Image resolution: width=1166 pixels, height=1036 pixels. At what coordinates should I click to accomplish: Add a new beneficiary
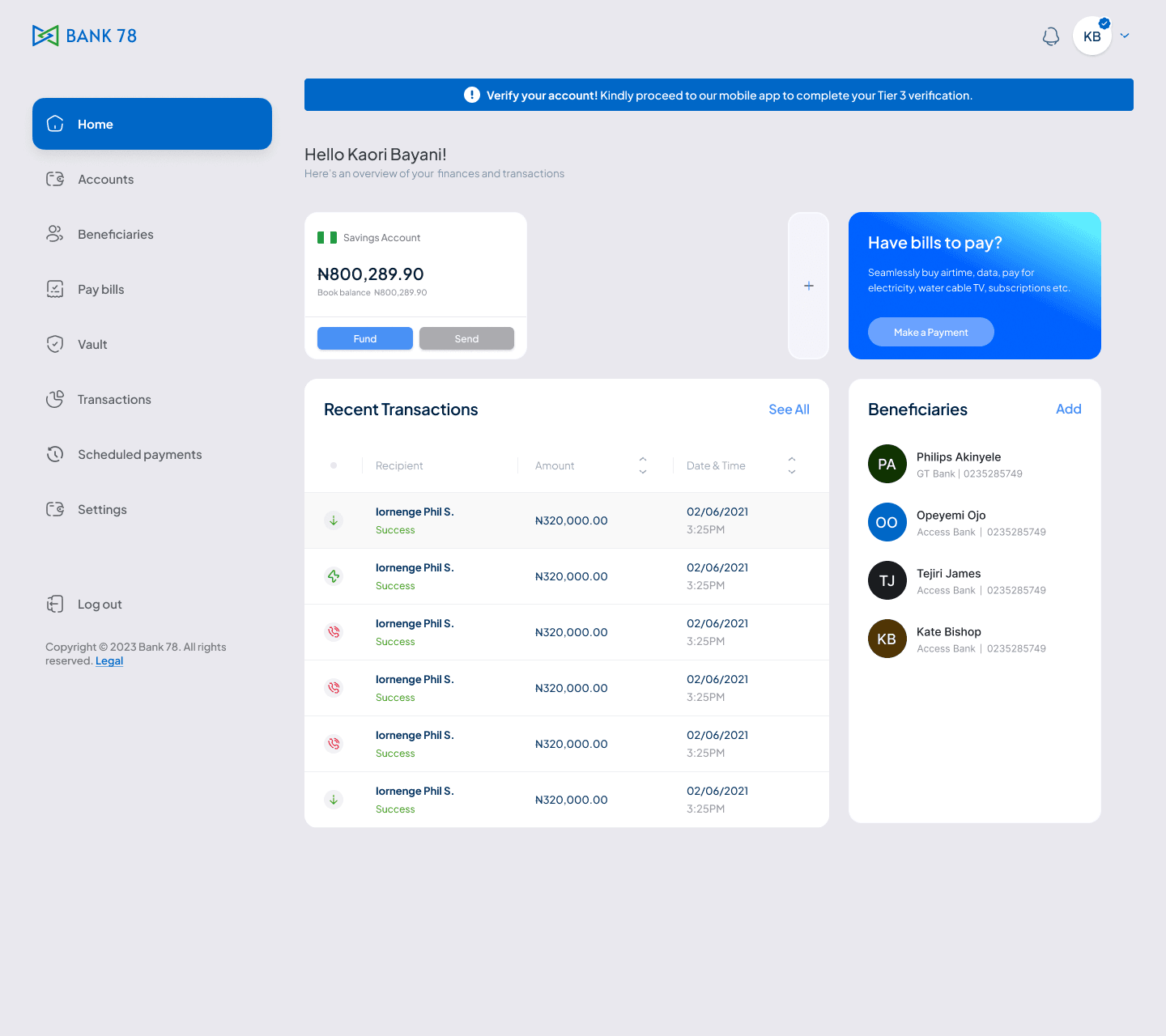(1069, 409)
